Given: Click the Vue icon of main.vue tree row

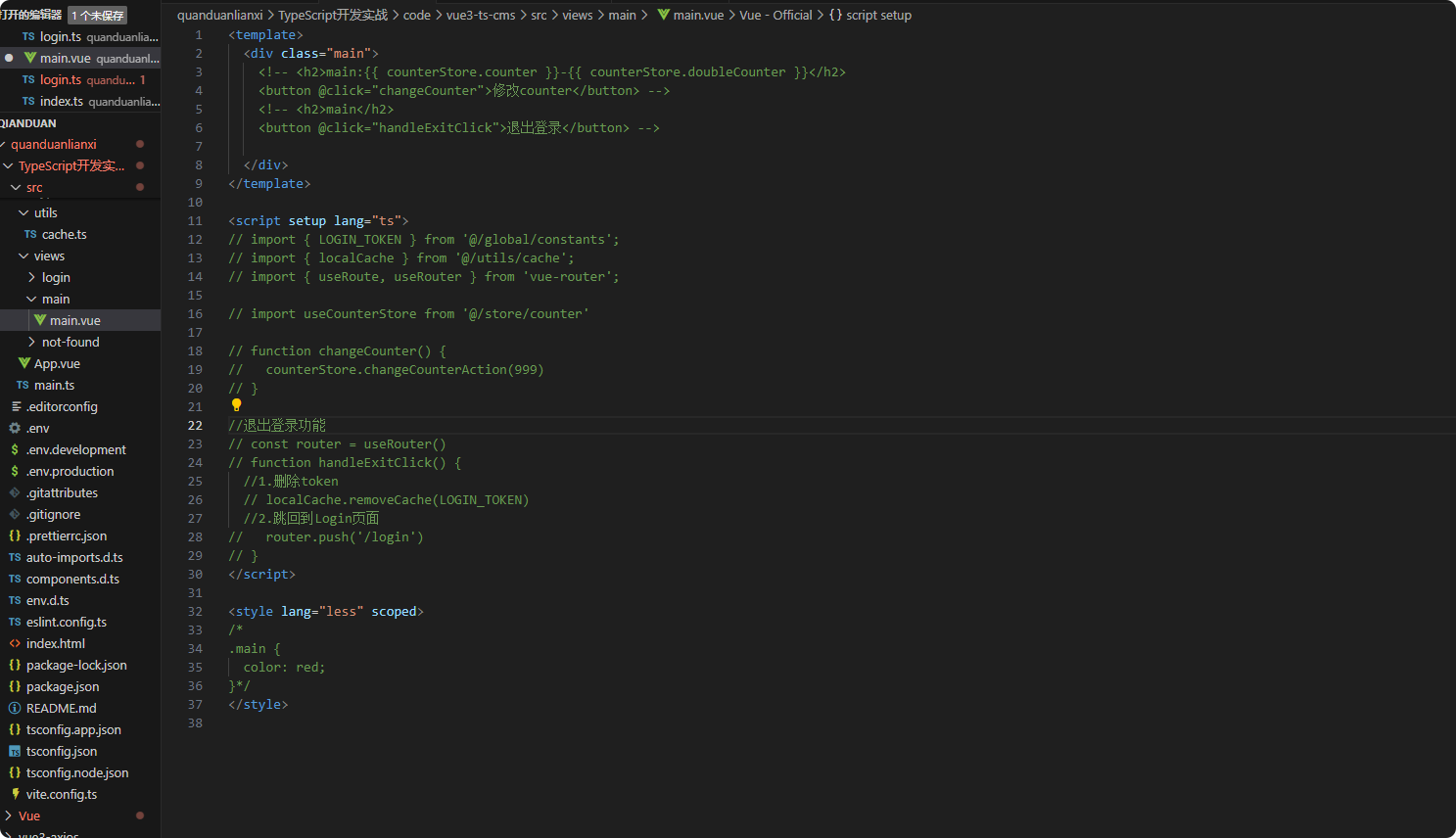Looking at the screenshot, I should point(40,320).
